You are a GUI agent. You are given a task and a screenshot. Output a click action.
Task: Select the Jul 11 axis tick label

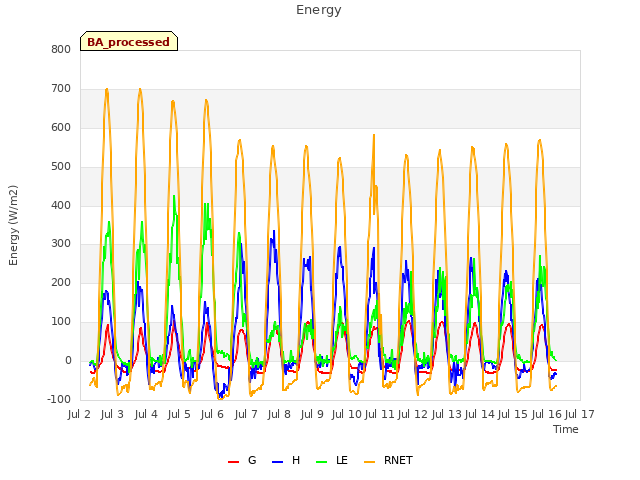click(379, 414)
